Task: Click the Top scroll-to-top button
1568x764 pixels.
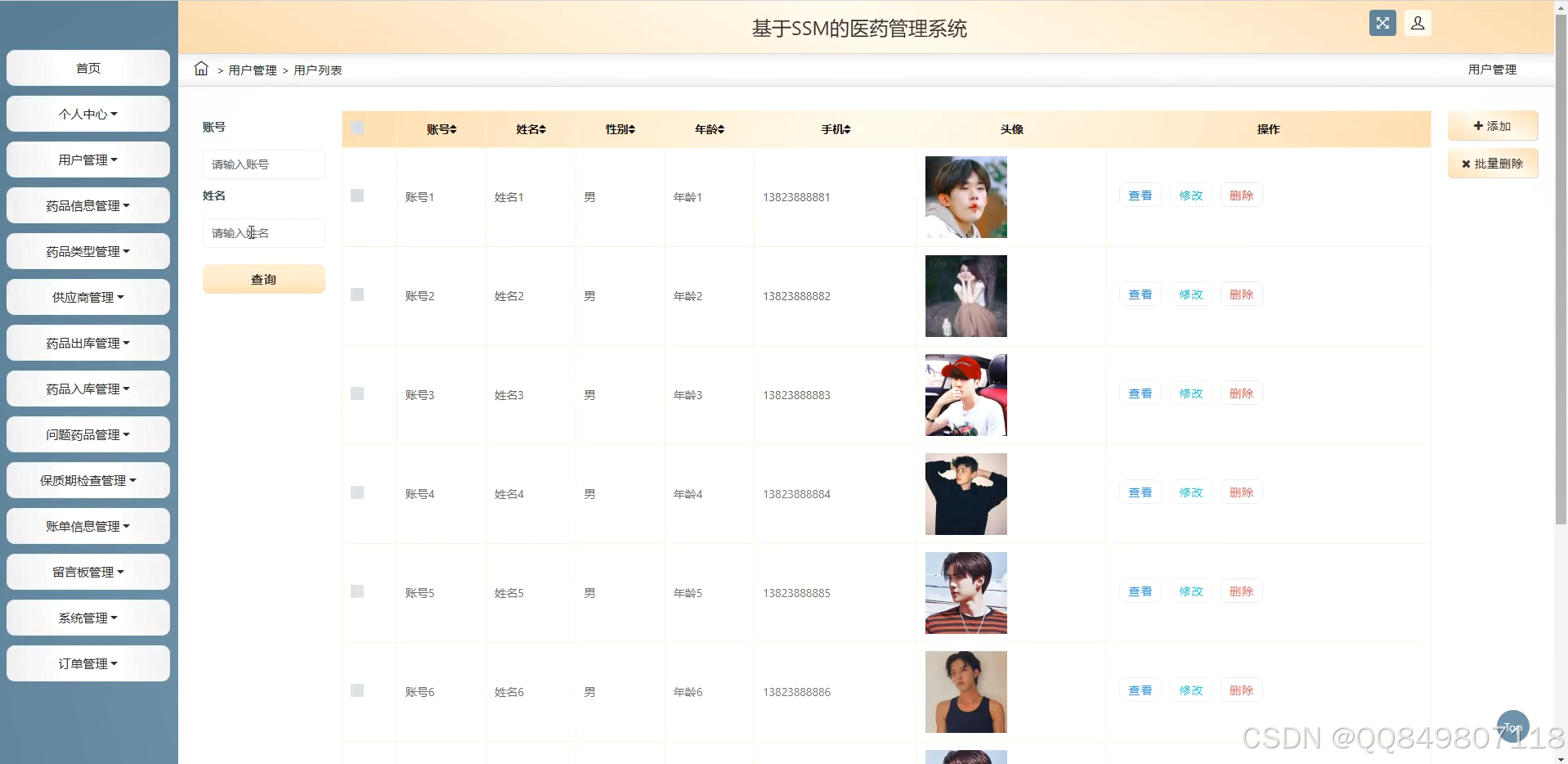Action: (x=1512, y=726)
